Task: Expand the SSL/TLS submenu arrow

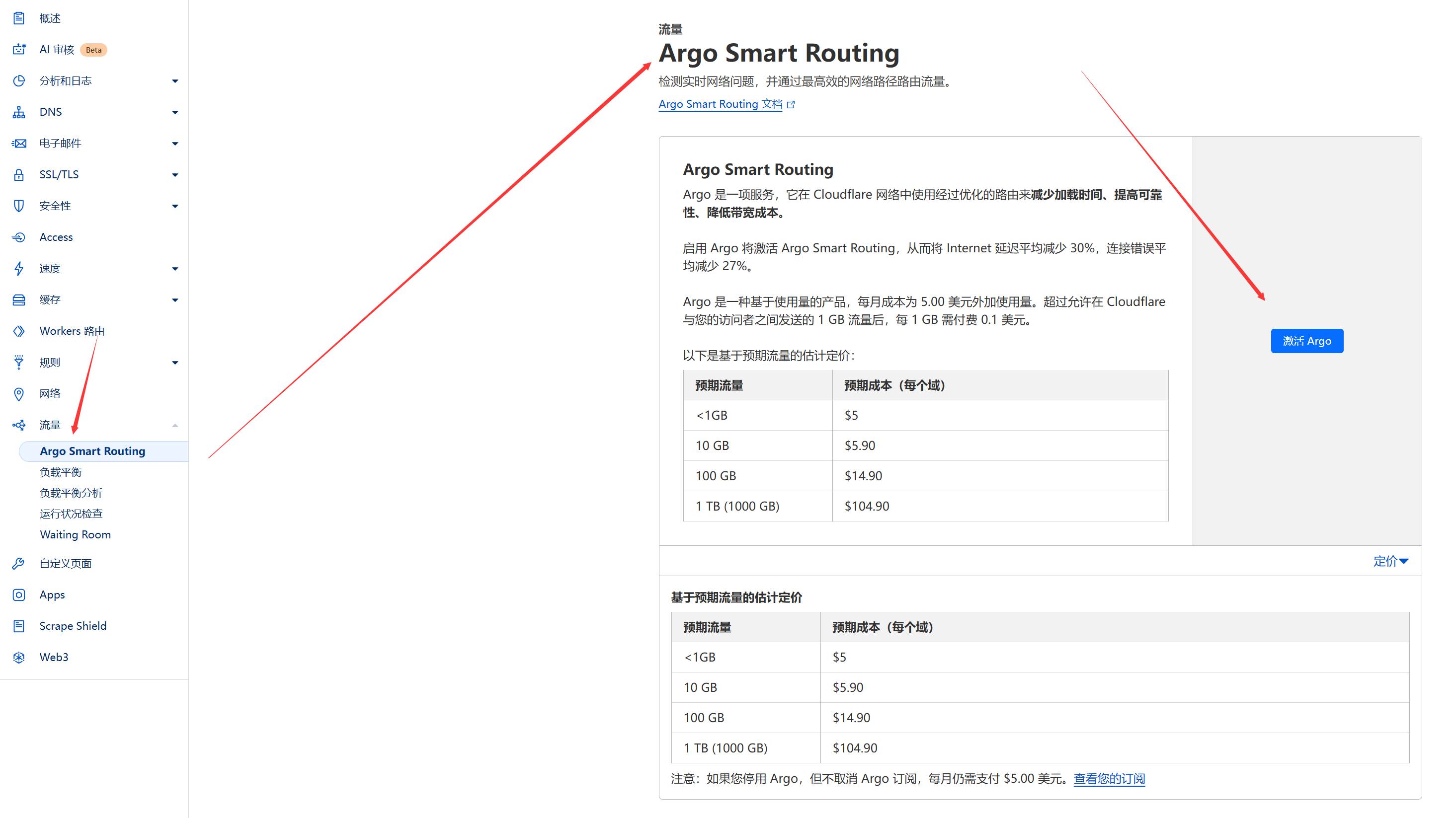Action: (174, 175)
